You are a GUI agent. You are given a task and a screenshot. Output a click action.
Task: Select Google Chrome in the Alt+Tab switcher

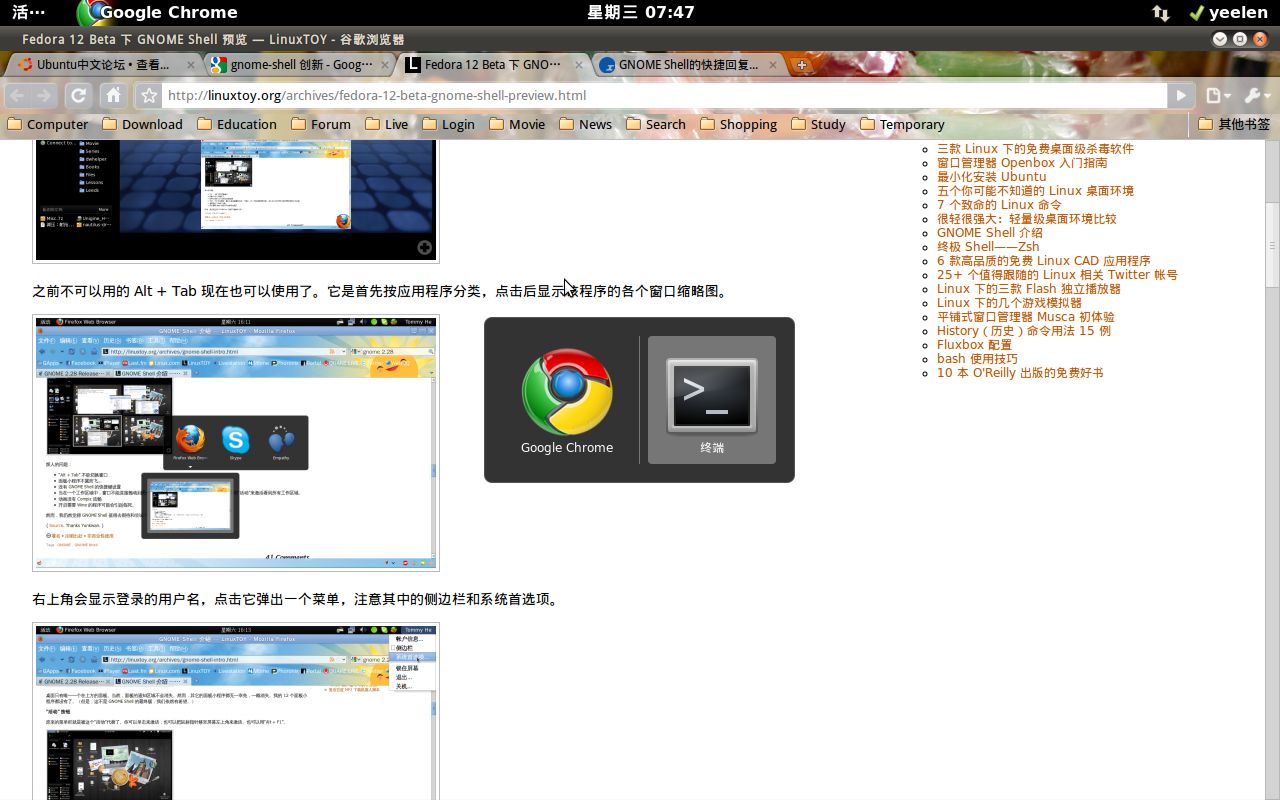567,400
